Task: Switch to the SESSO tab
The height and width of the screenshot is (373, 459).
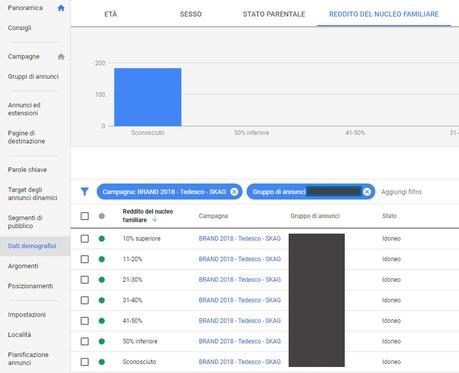Action: click(x=191, y=14)
